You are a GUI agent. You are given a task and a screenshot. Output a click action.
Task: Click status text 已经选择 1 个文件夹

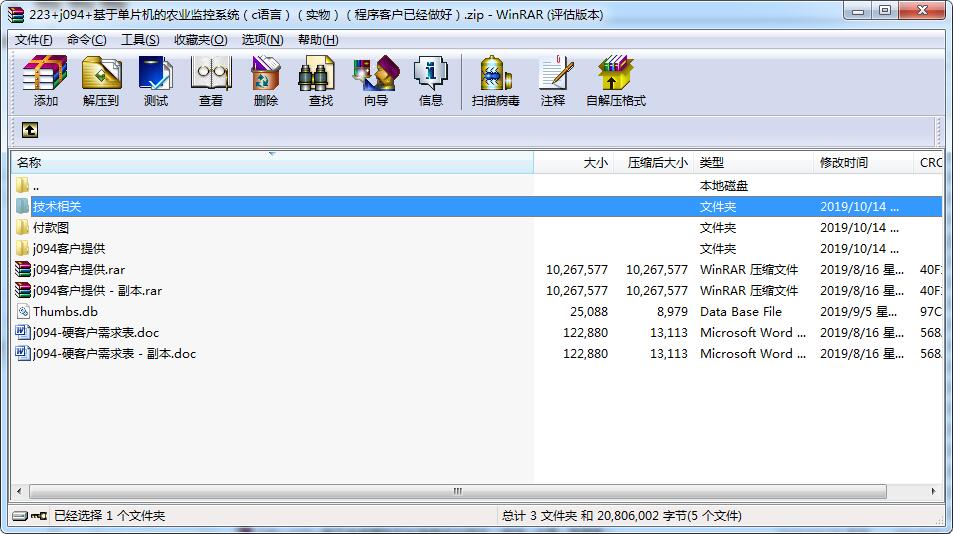pos(109,516)
